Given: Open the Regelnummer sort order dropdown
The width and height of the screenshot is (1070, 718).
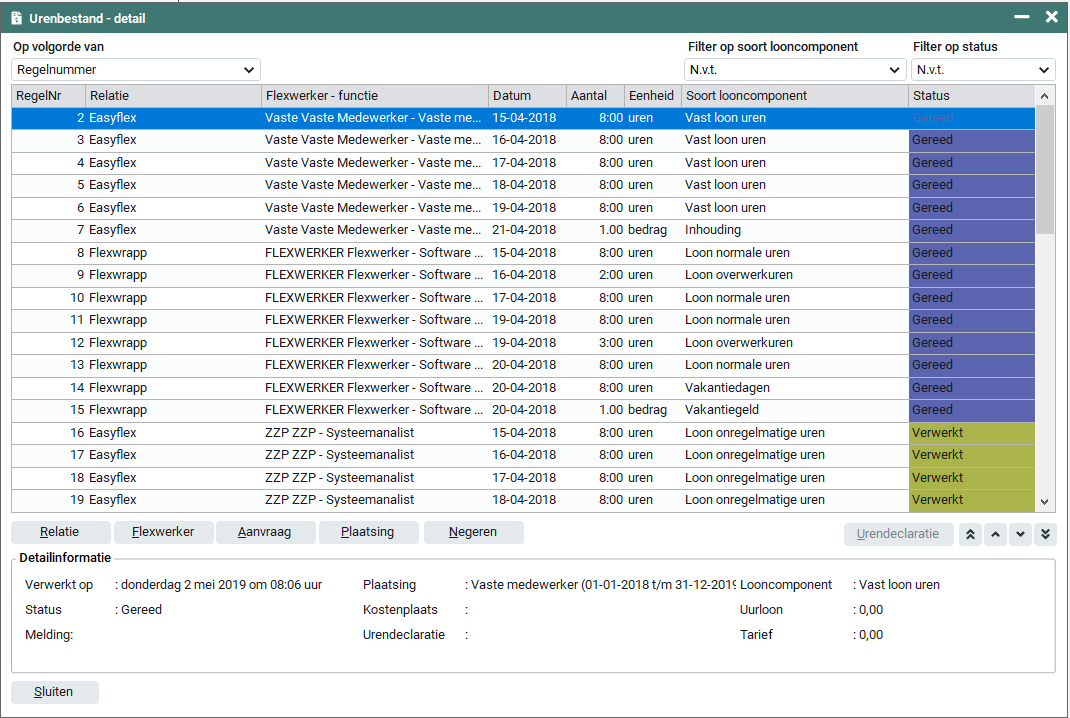Looking at the screenshot, I should tap(136, 70).
